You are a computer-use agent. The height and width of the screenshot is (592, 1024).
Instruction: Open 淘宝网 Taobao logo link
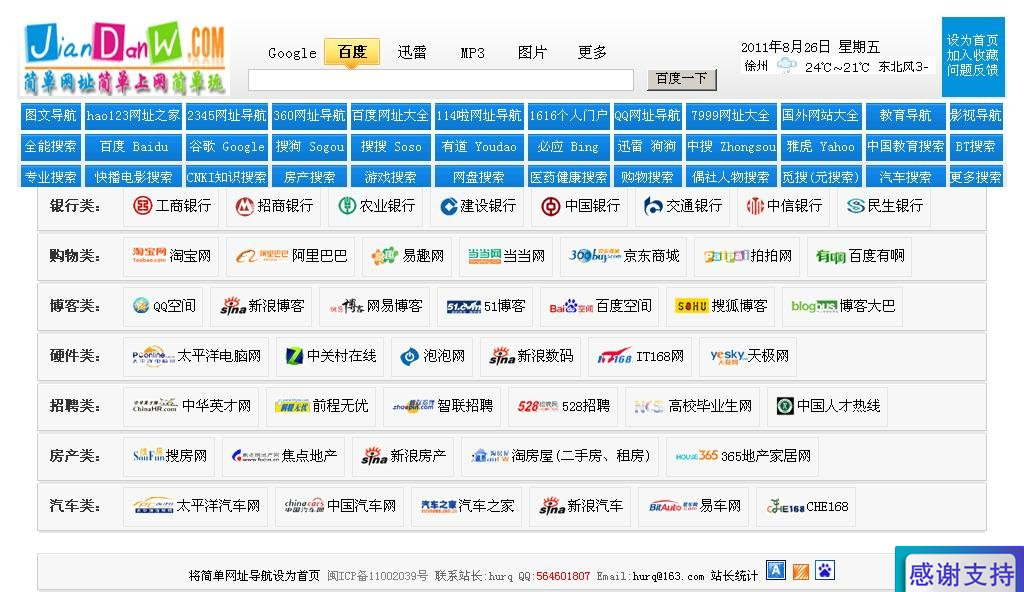pos(150,255)
